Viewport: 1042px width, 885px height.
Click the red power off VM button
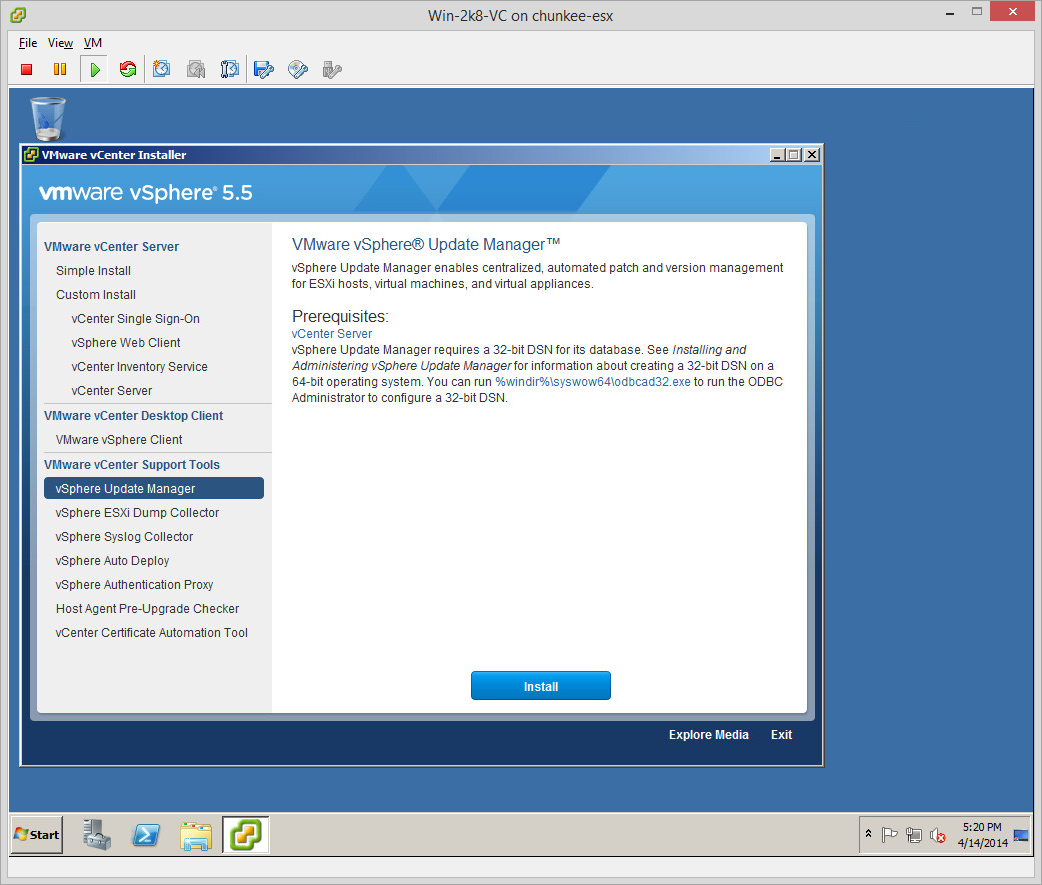(x=27, y=69)
